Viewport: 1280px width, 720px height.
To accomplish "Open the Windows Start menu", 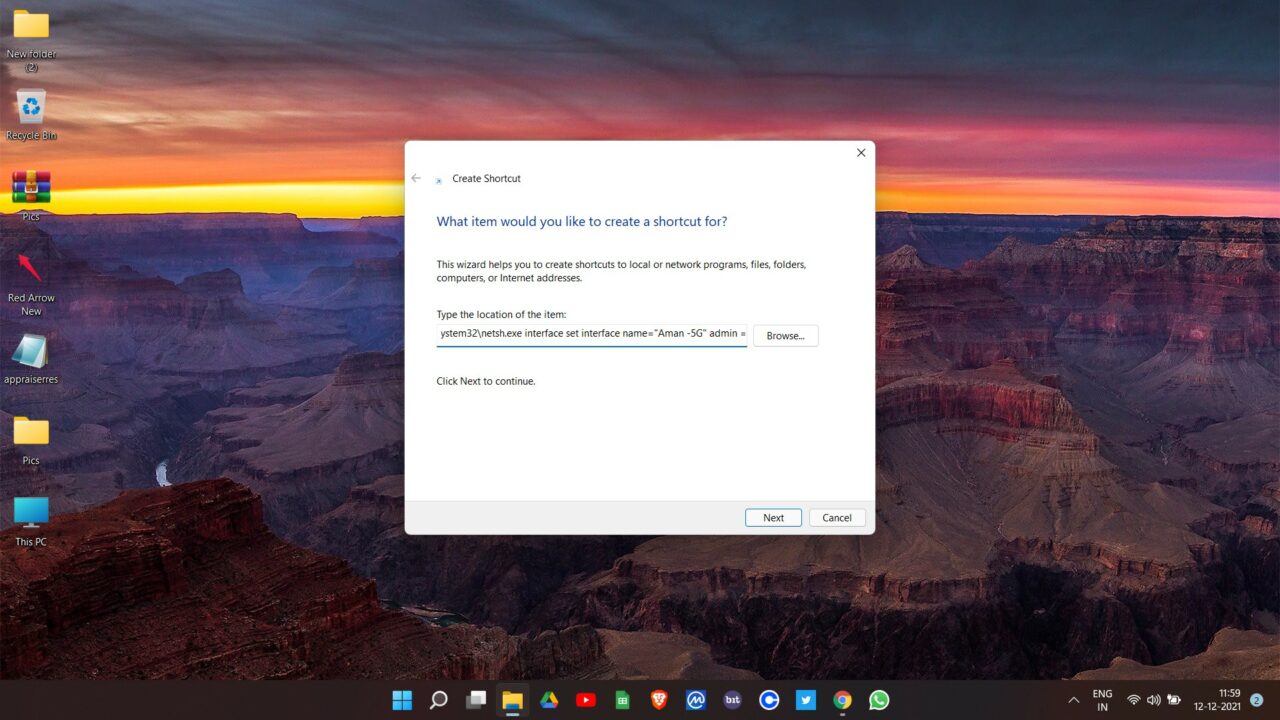I will (402, 700).
